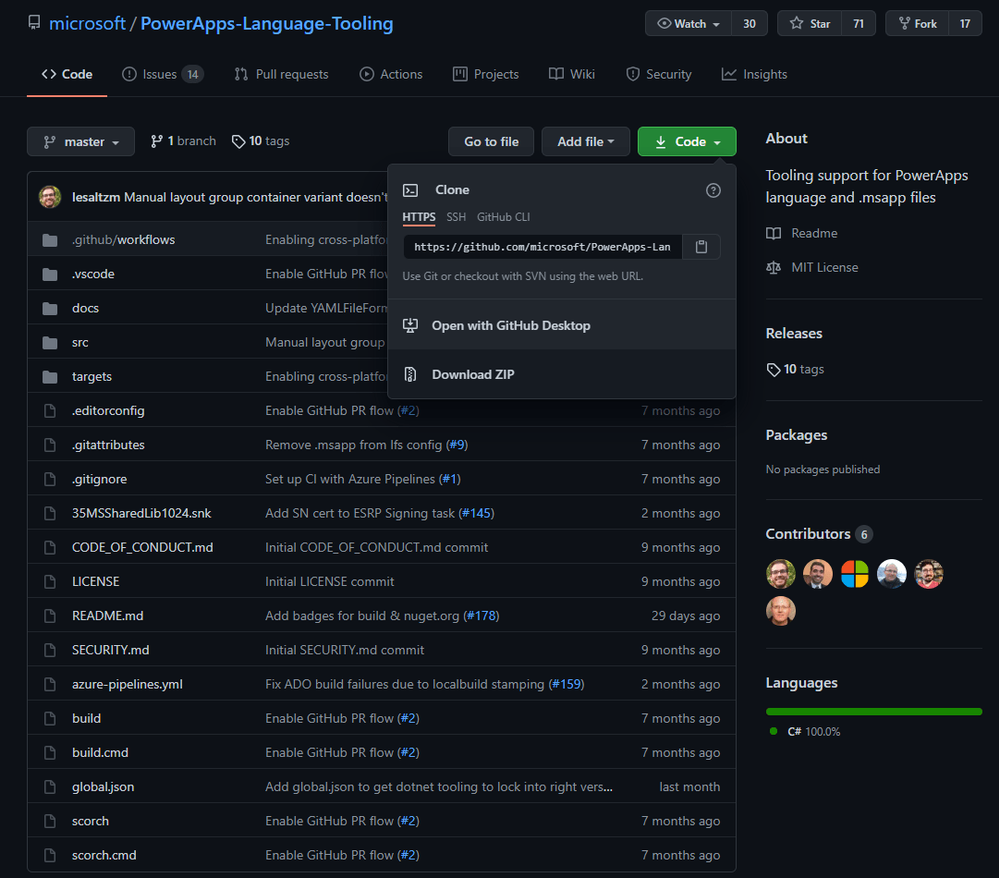Click the file icon next to scorch.cmd
This screenshot has height=878, width=999.
click(x=50, y=855)
